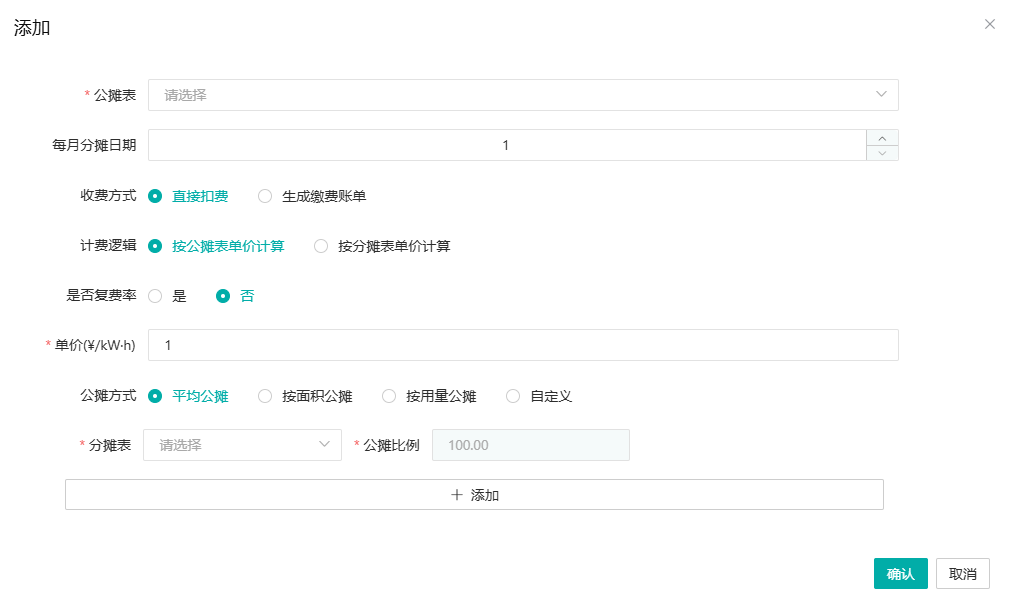
Task: Open the 公摊表 dropdown
Action: tap(523, 95)
